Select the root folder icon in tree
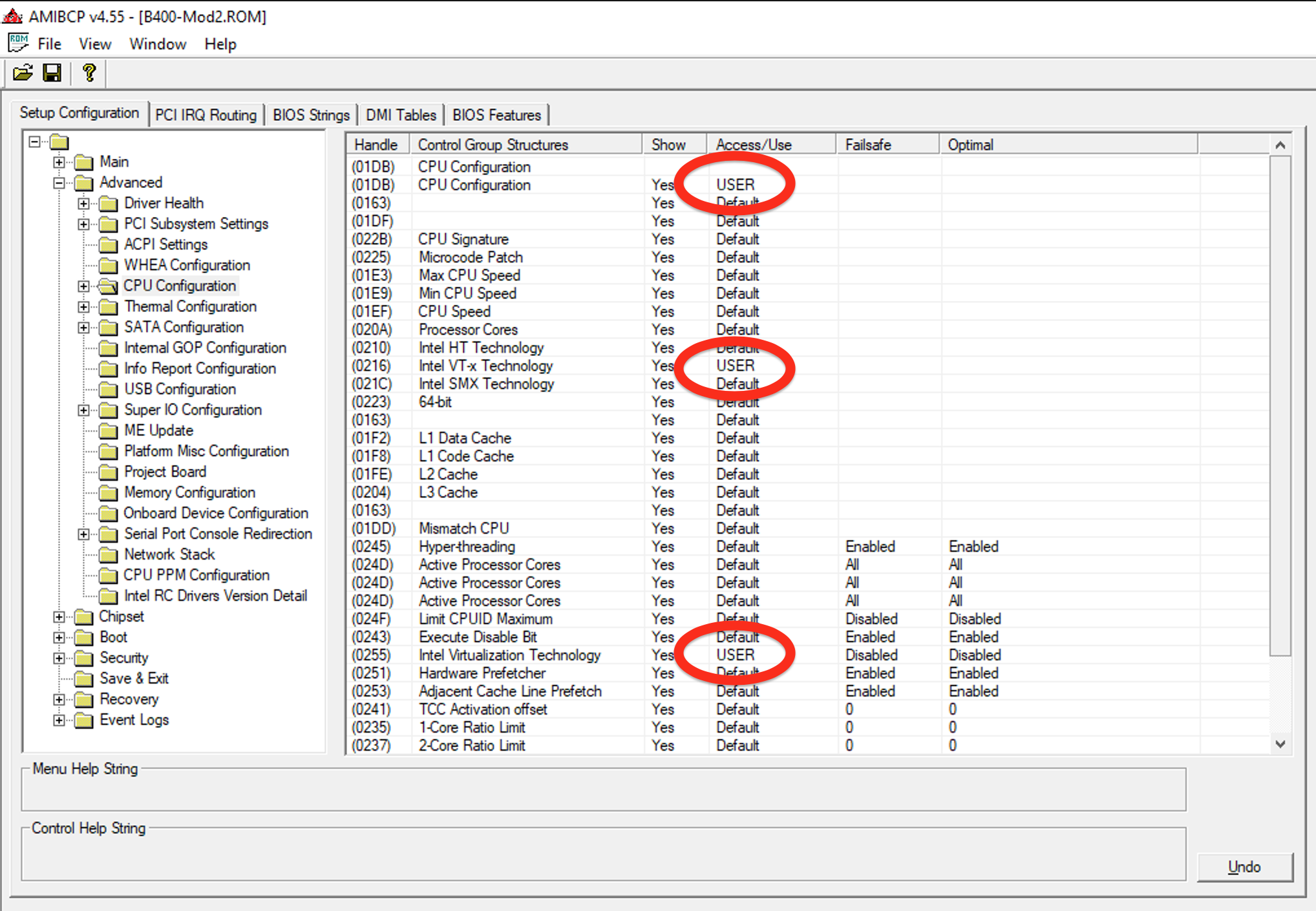This screenshot has height=911, width=1316. pos(59,141)
